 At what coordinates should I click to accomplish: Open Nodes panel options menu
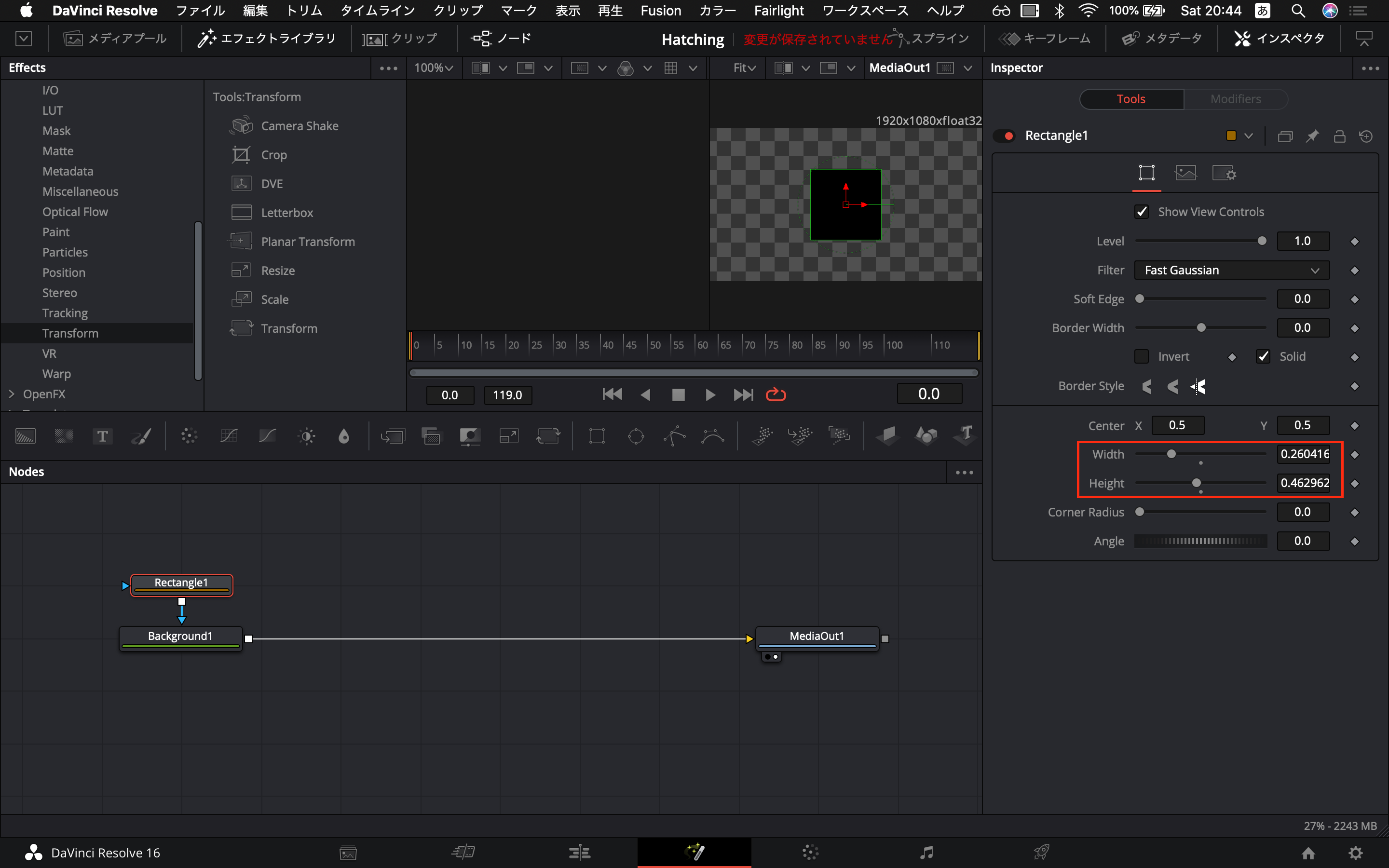click(964, 473)
